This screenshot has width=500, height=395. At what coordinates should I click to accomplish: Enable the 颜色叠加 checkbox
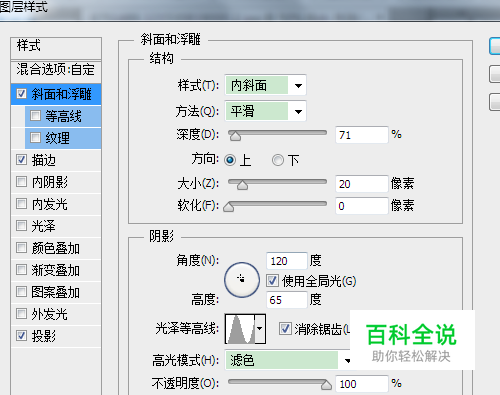[x=22, y=248]
